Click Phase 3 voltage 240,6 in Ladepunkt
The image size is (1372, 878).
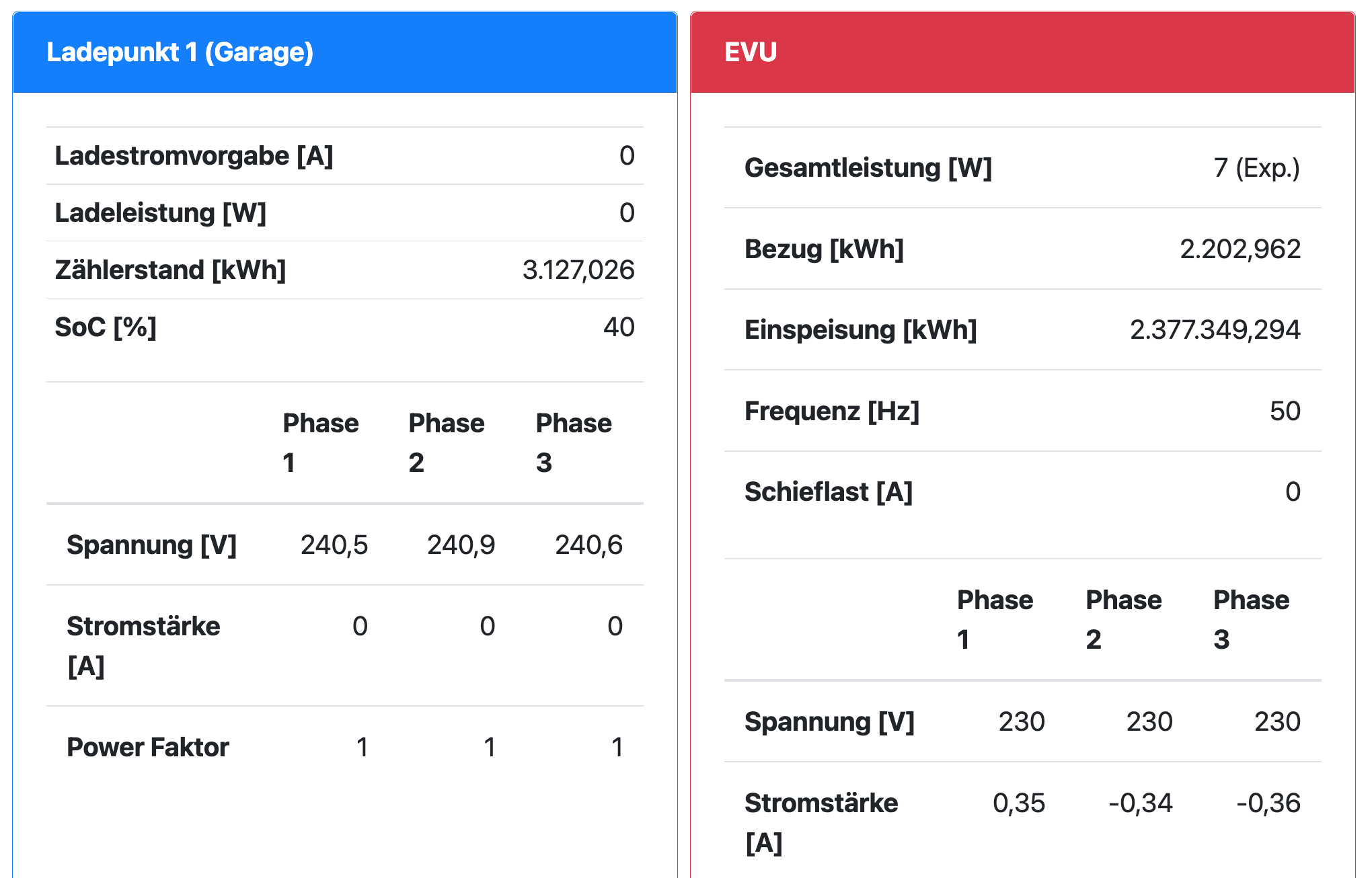[x=588, y=545]
